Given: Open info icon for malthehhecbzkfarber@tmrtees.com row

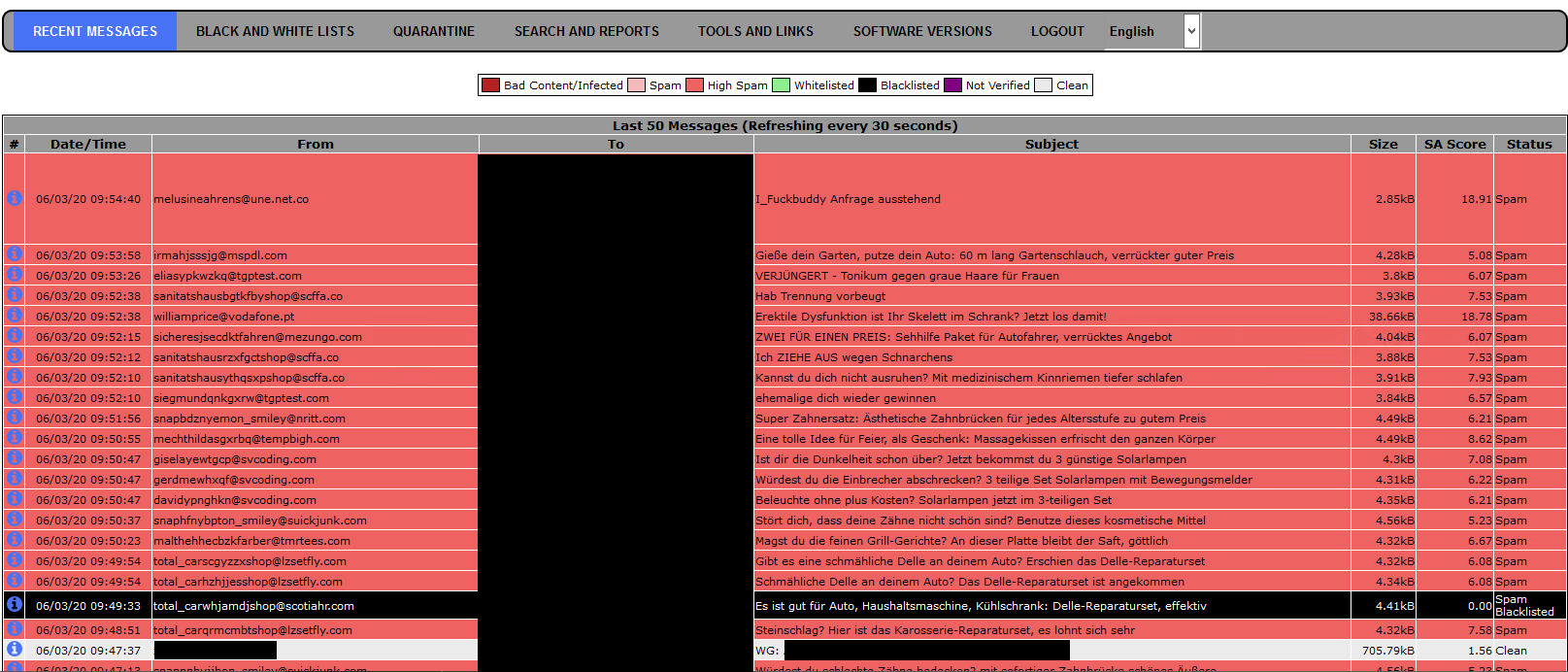Looking at the screenshot, I should click(15, 540).
